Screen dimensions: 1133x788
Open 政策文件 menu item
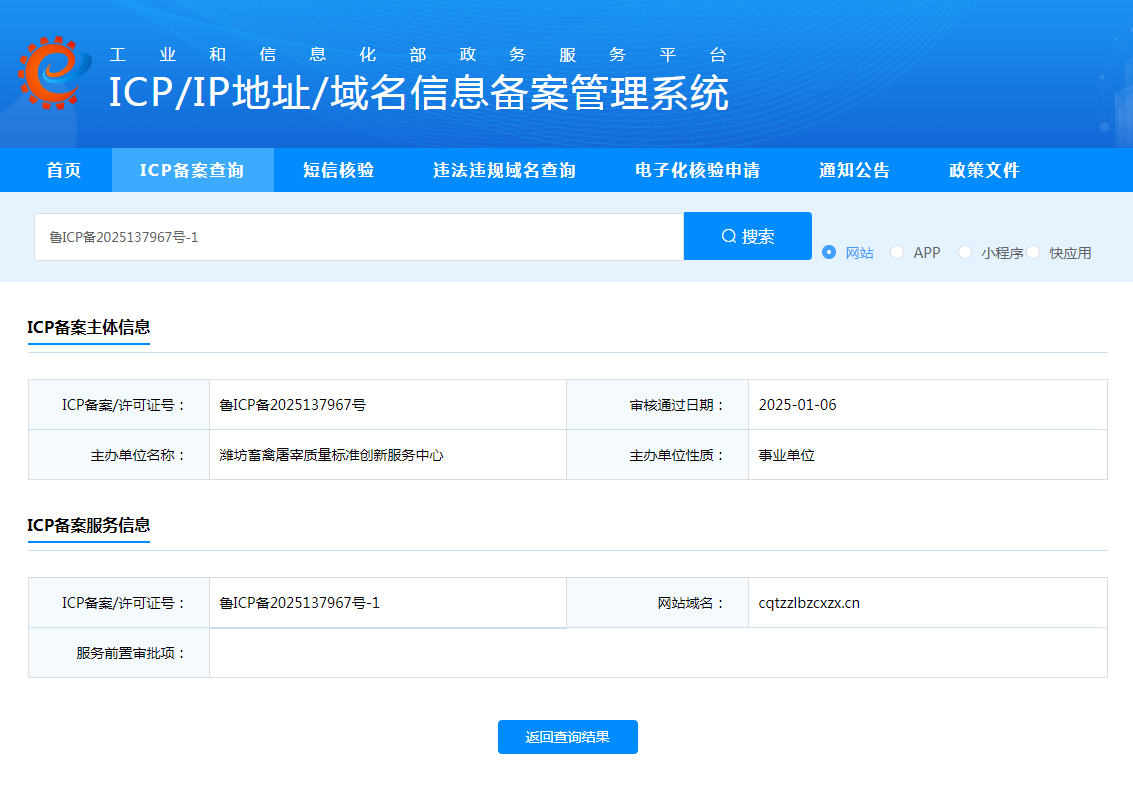pyautogui.click(x=984, y=170)
